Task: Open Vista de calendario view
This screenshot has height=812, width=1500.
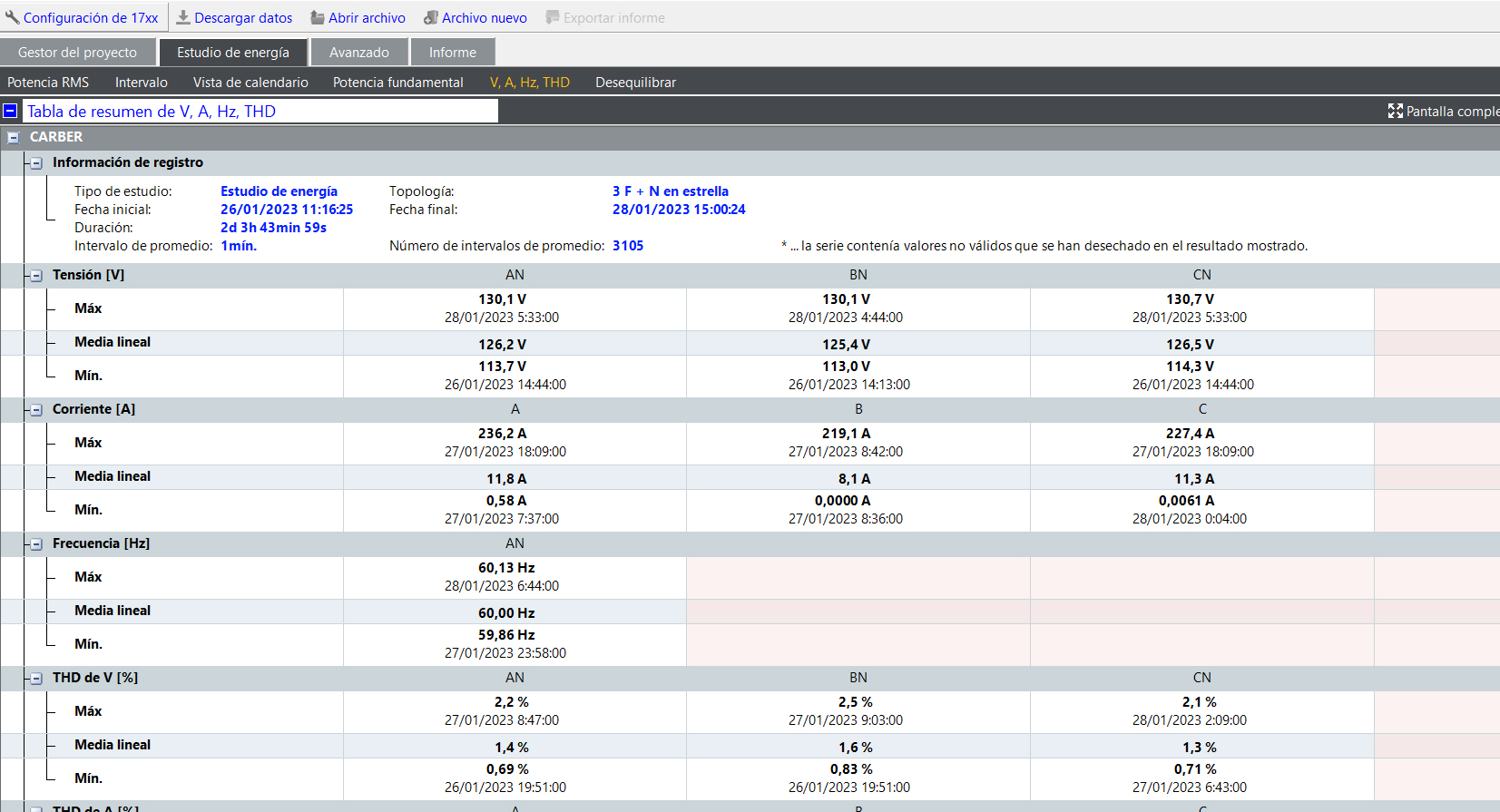Action: (x=250, y=83)
